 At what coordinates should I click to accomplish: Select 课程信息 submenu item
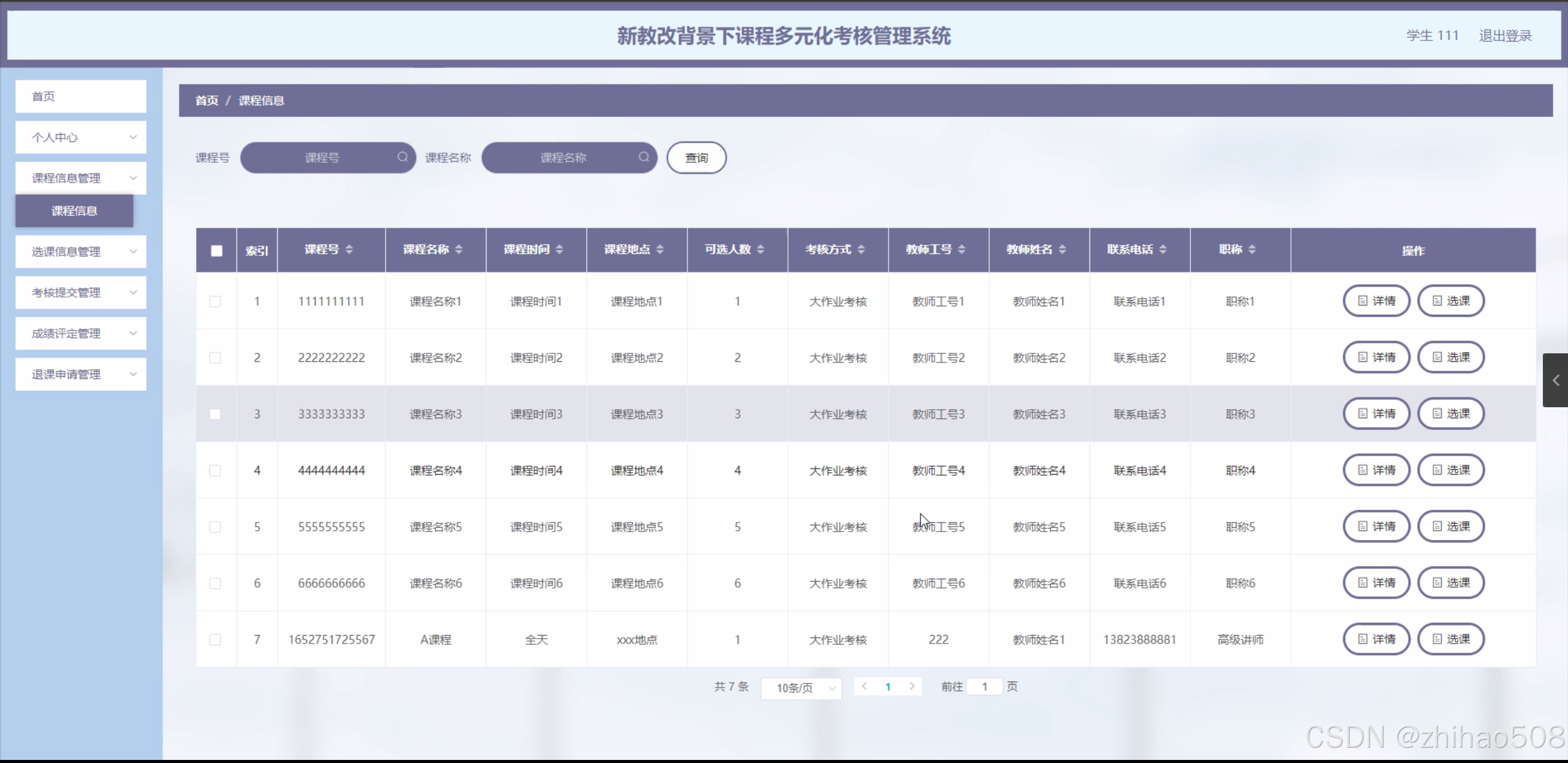click(x=74, y=211)
